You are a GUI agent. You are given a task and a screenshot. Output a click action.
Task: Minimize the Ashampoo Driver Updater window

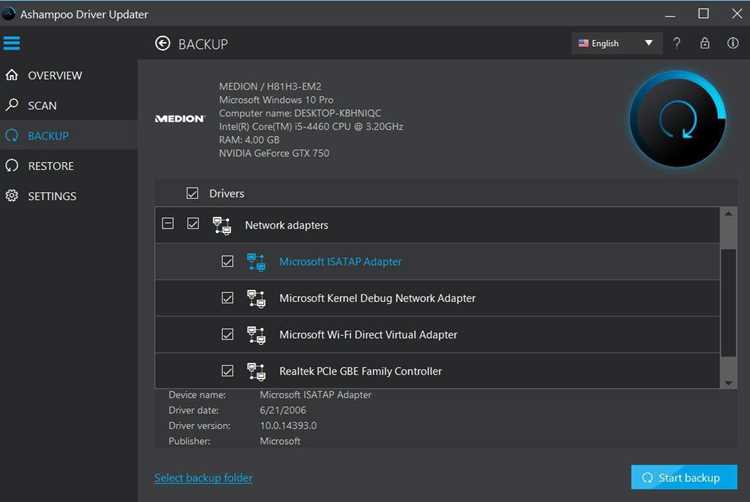(x=671, y=14)
